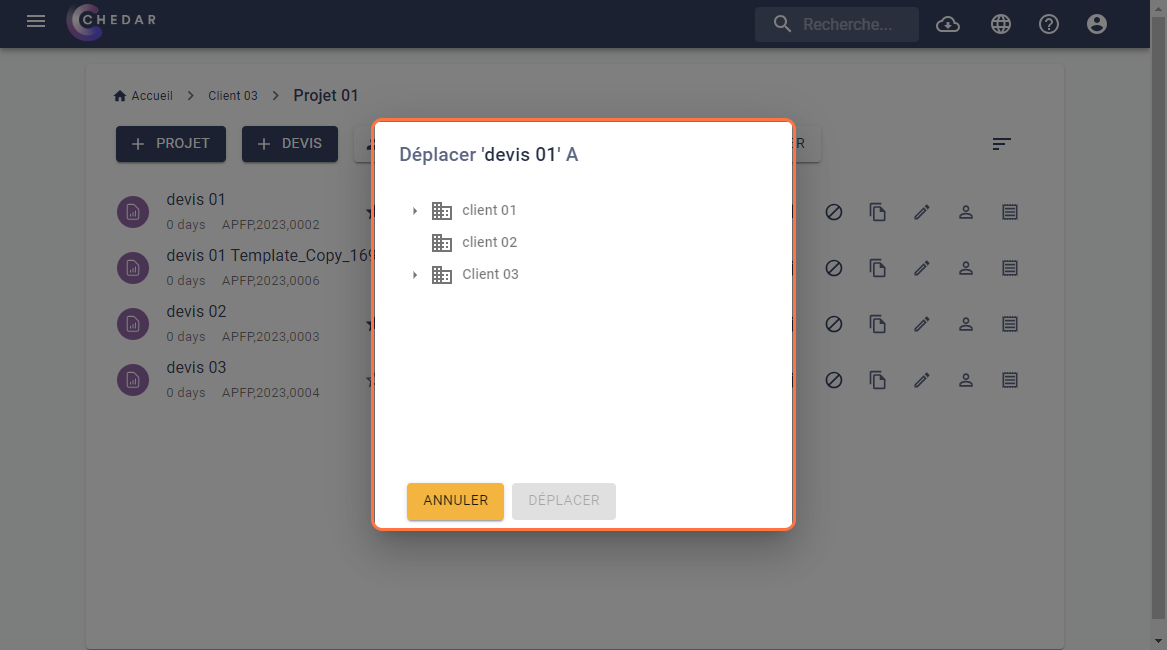Cancel the move with ANNULER

(x=455, y=501)
